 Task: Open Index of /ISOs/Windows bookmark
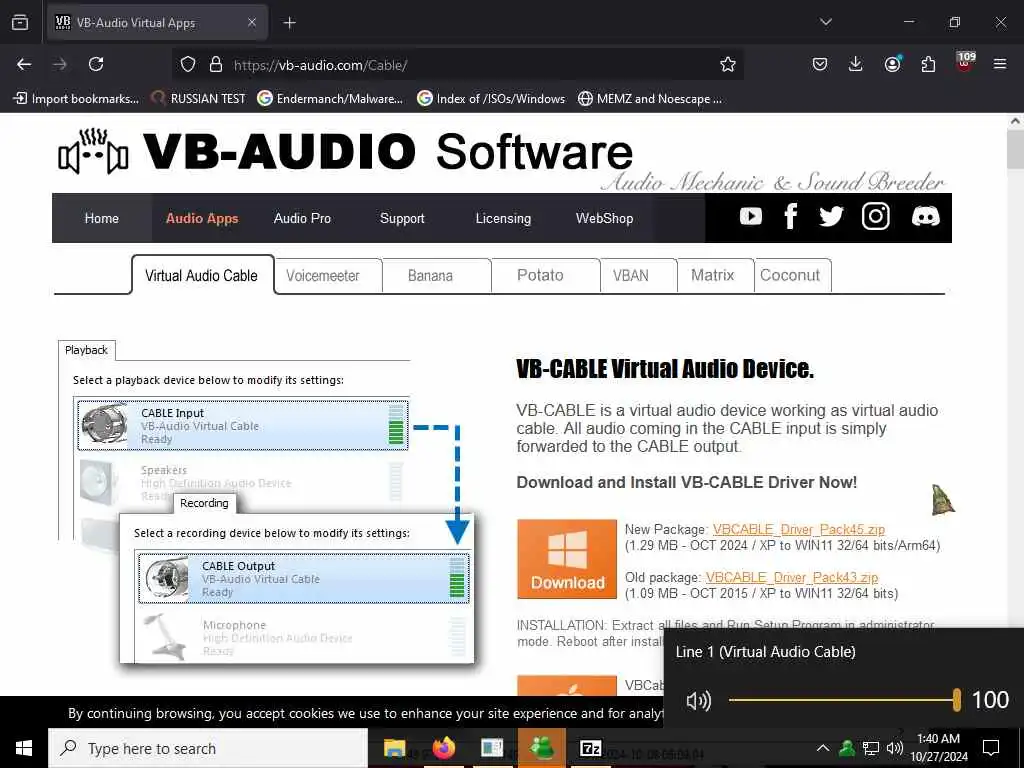click(x=491, y=99)
